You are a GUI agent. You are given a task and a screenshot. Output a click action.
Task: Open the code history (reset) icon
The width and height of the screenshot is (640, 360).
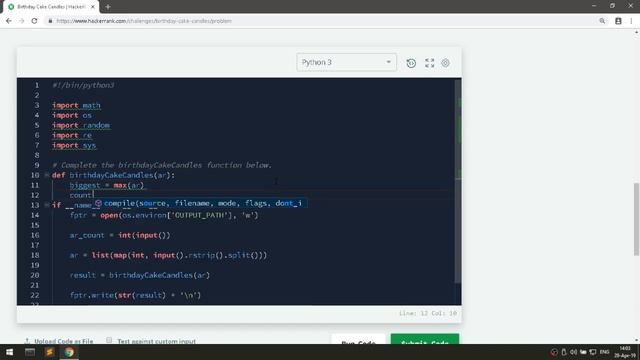coord(411,63)
